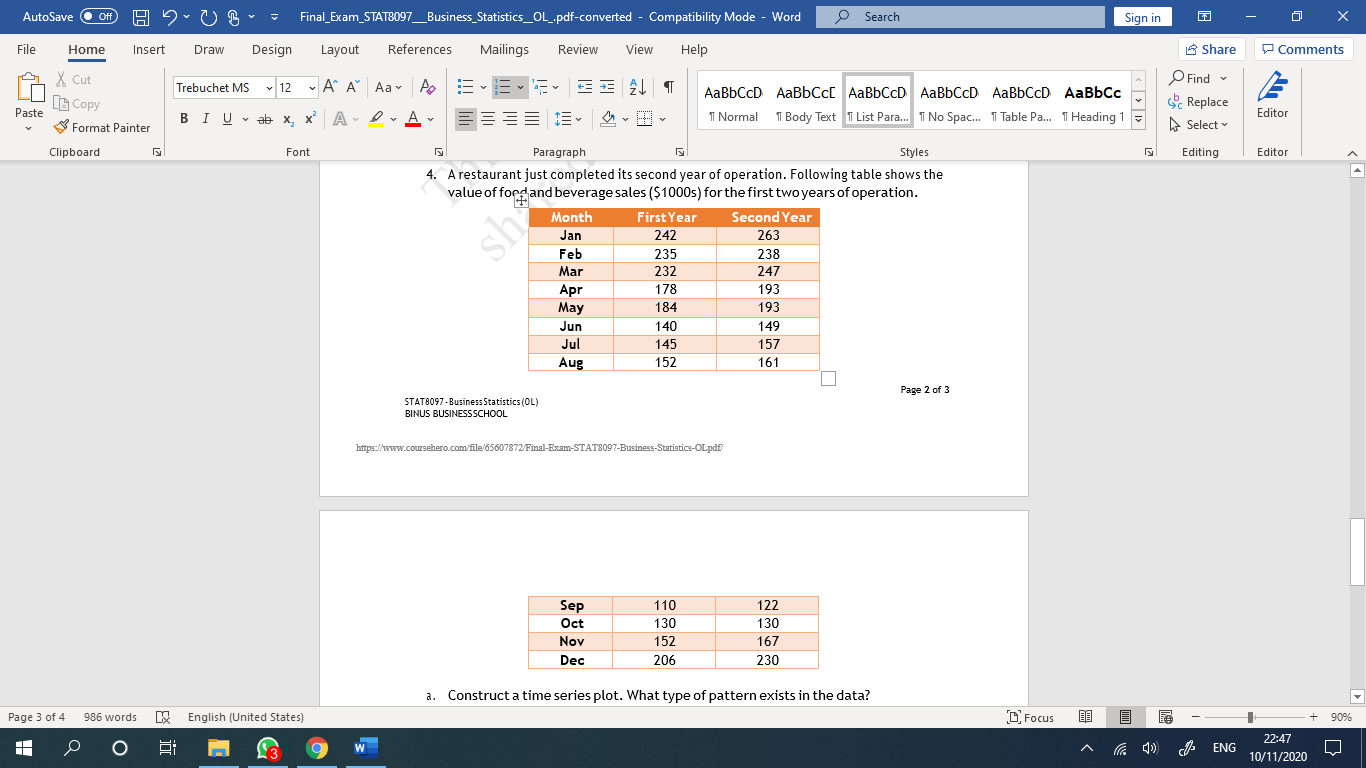Viewport: 1366px width, 768px height.
Task: Click the Copy icon in Clipboard group
Action: point(62,103)
